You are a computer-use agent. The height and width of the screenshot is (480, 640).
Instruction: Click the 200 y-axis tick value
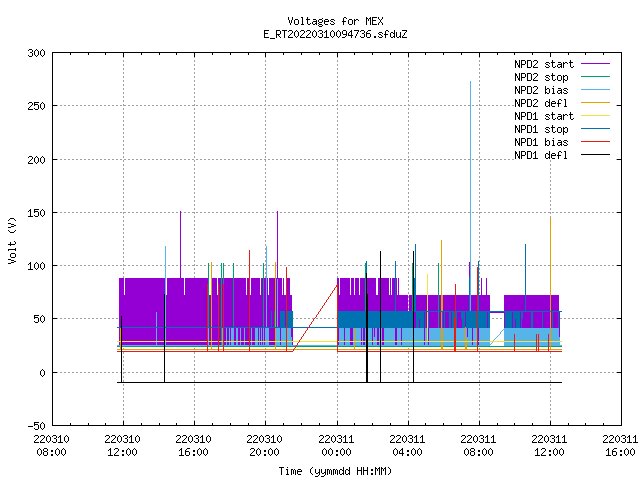[36, 160]
